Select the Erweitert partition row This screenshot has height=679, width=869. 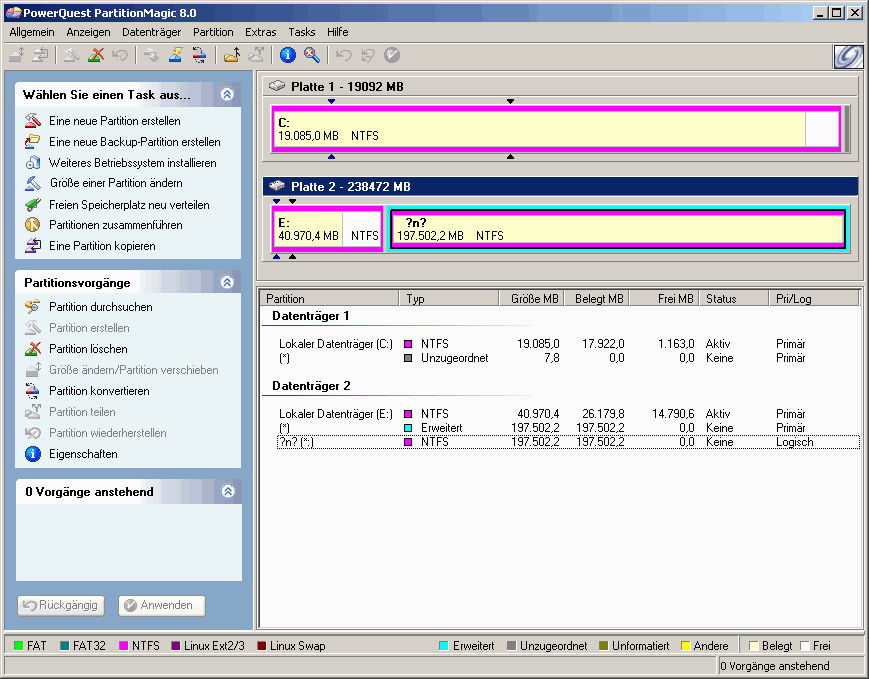pos(568,428)
